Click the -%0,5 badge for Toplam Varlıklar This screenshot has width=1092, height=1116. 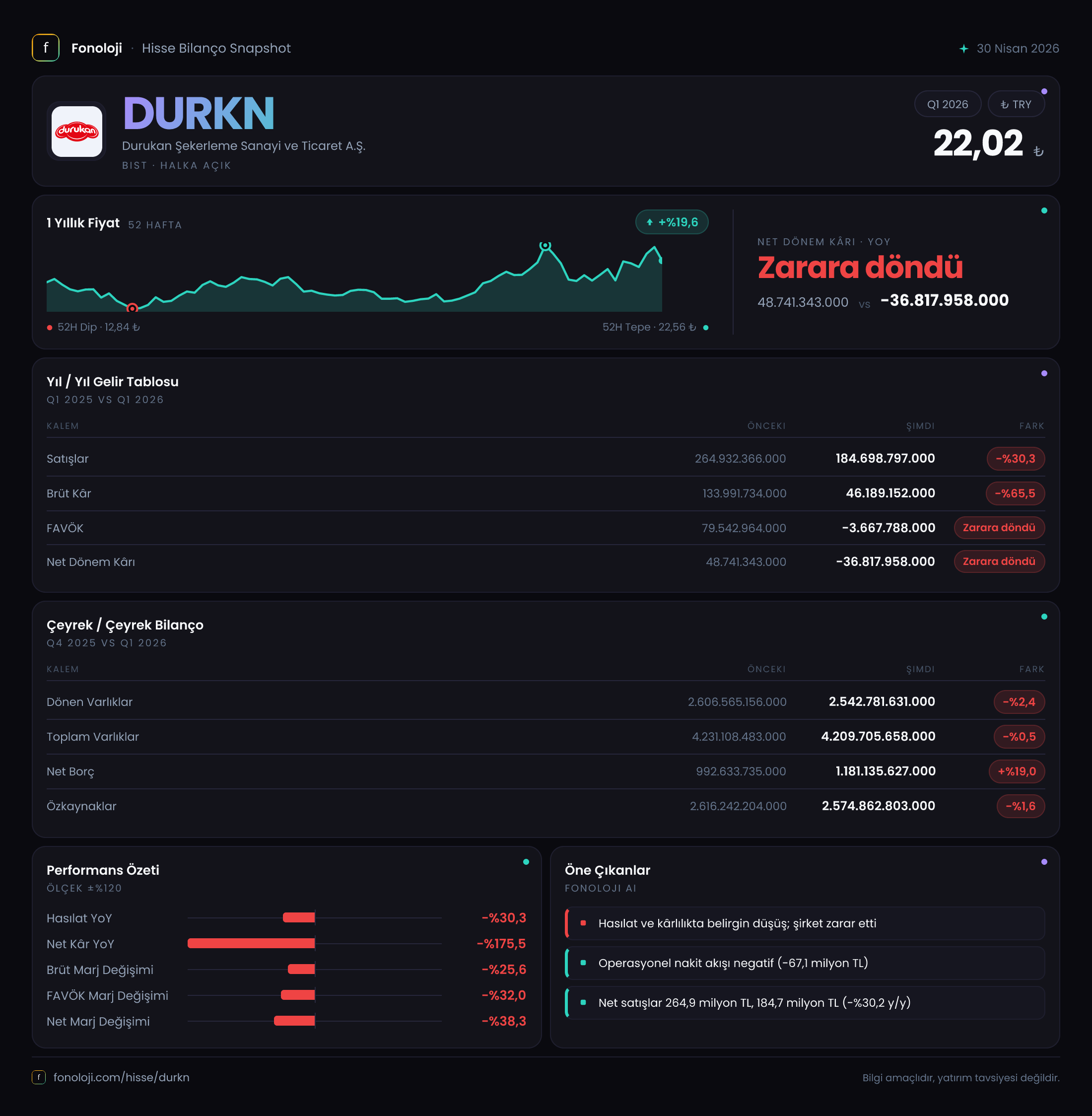(1019, 737)
